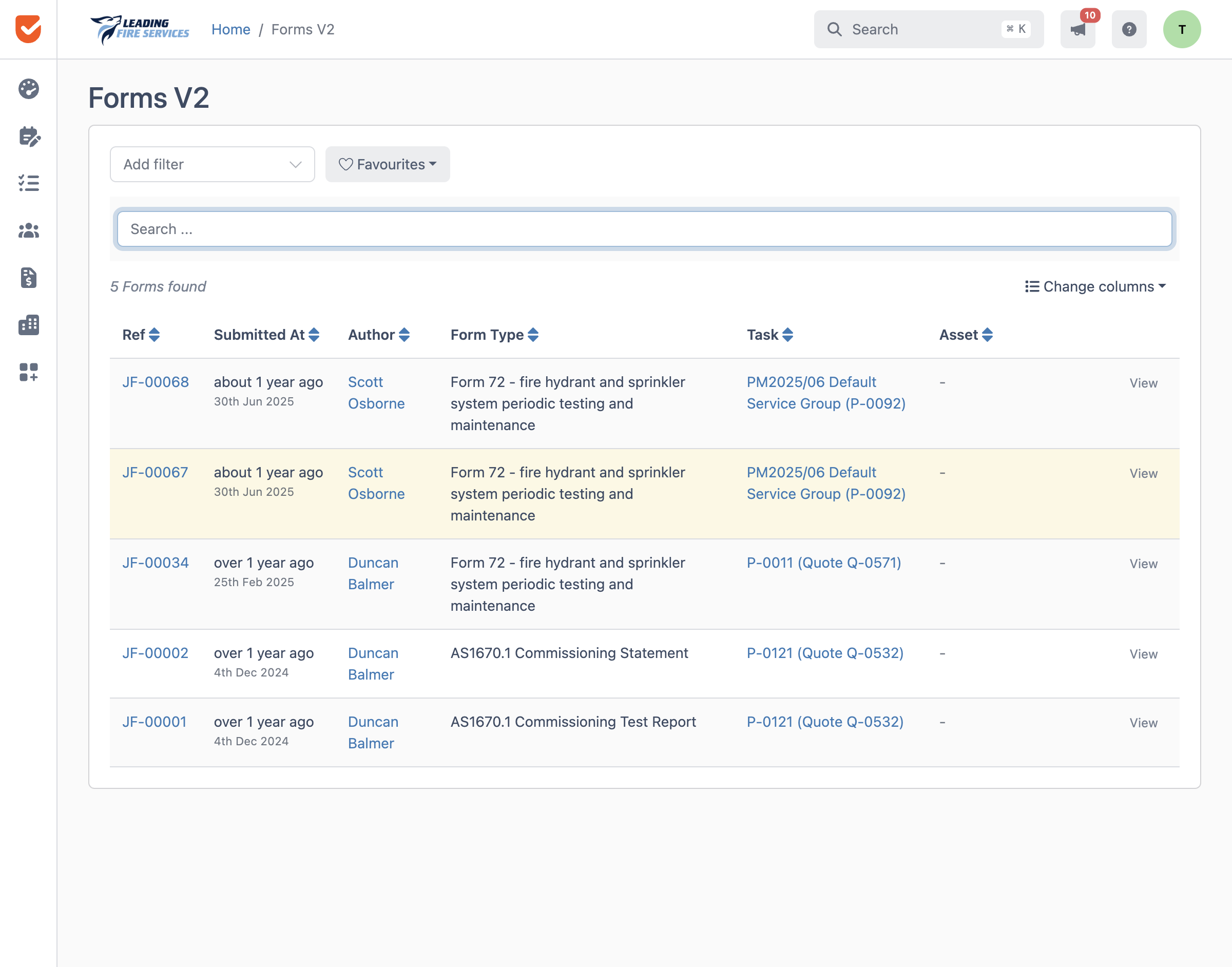Open task P-0011 (Quote Q-0571)
Screen dimensions: 1232x967
point(824,563)
